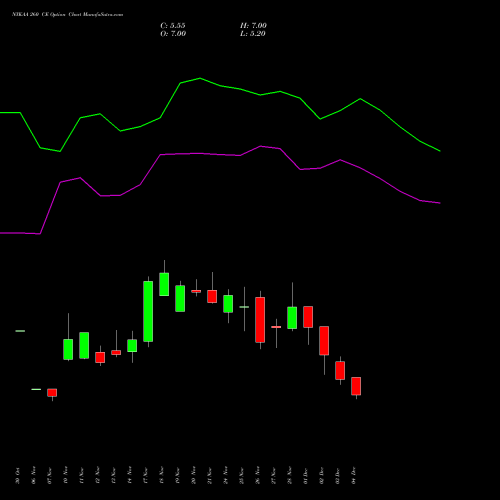Click the large red candlestick for 26 Nov

(x=260, y=320)
